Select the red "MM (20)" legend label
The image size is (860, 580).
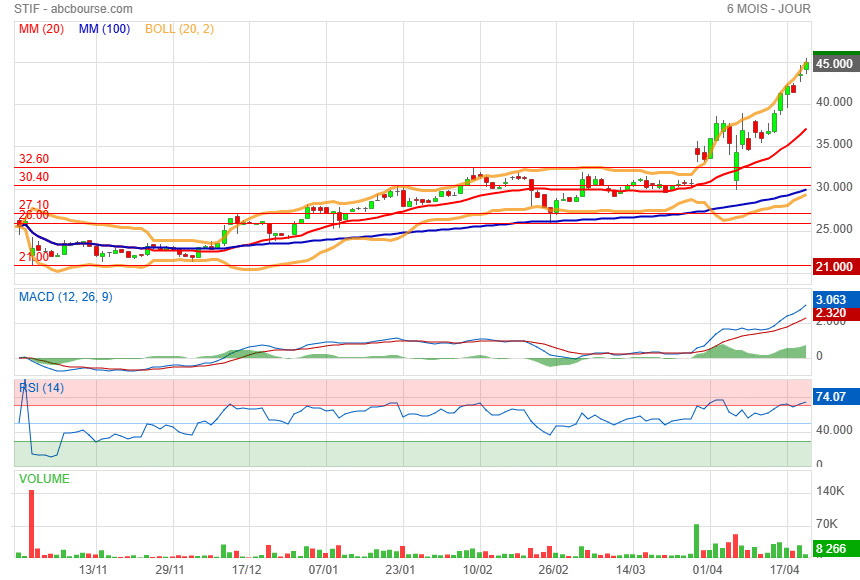point(41,29)
